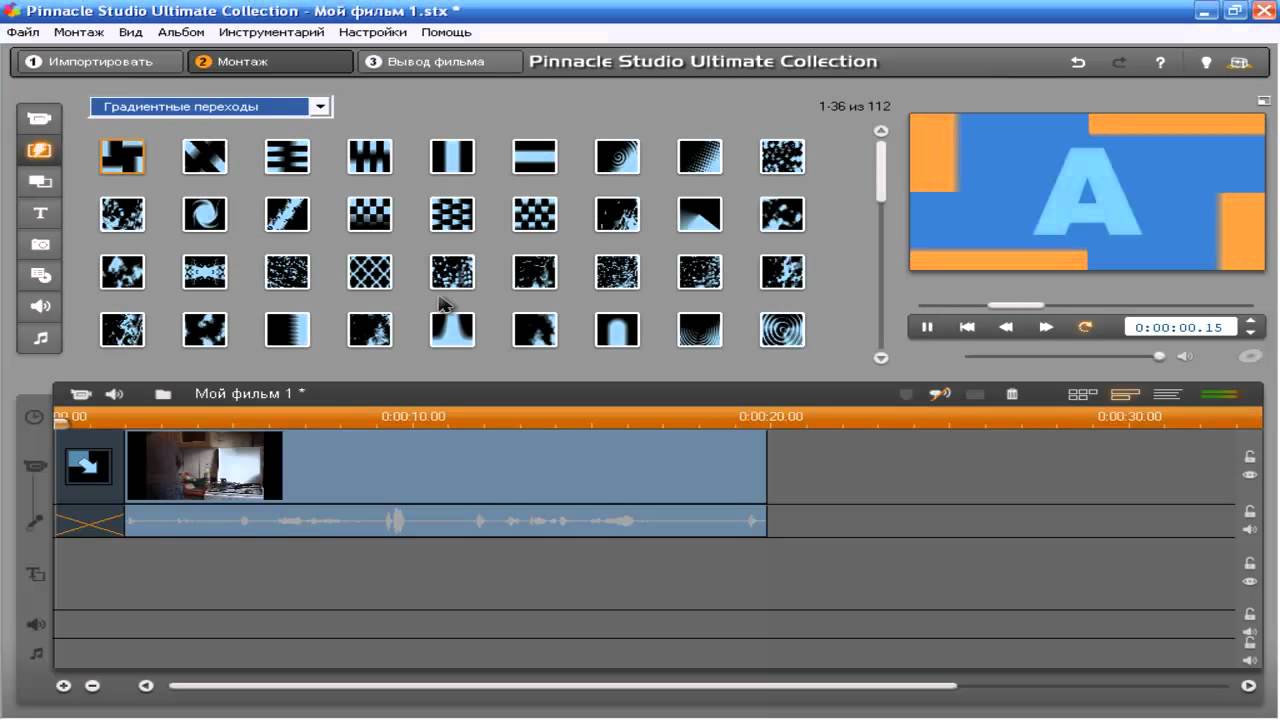Open the Настройки menu
Screen dimensions: 1280x720
[x=372, y=32]
